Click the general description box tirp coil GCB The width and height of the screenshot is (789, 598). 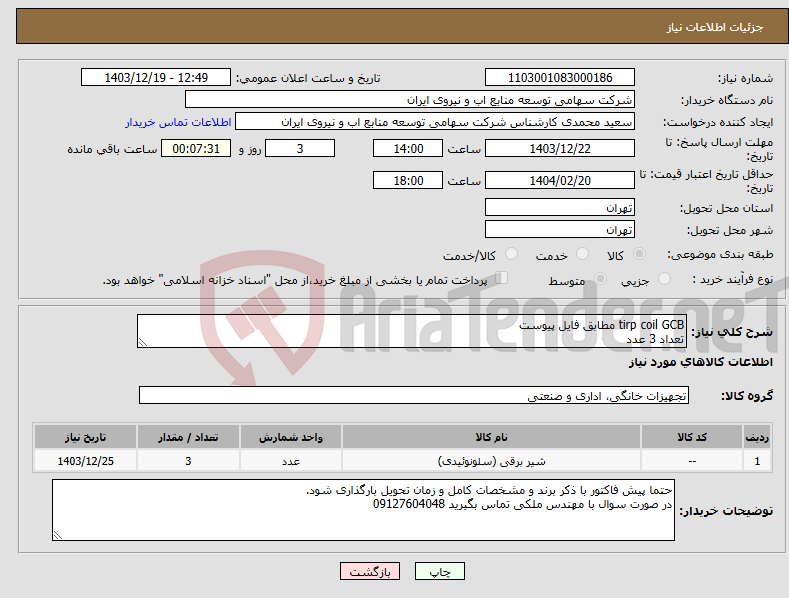coord(412,331)
